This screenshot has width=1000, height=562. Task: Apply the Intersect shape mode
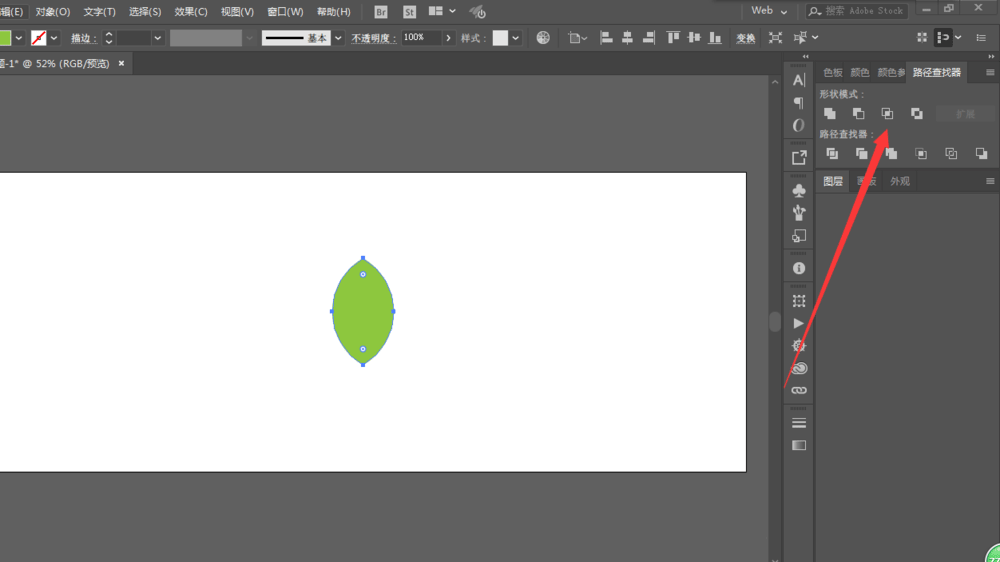point(887,114)
